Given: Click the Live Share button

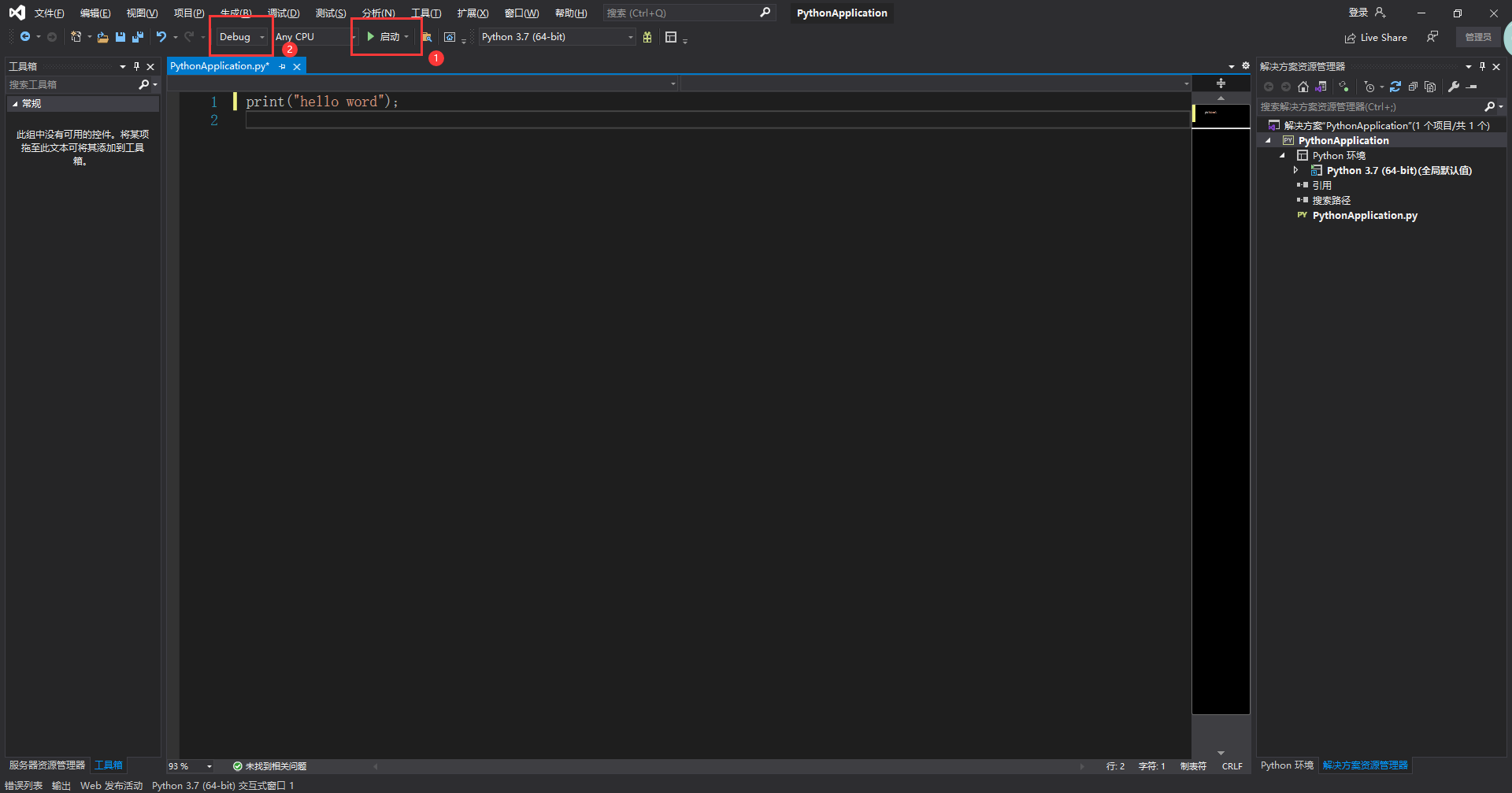Looking at the screenshot, I should 1375,37.
